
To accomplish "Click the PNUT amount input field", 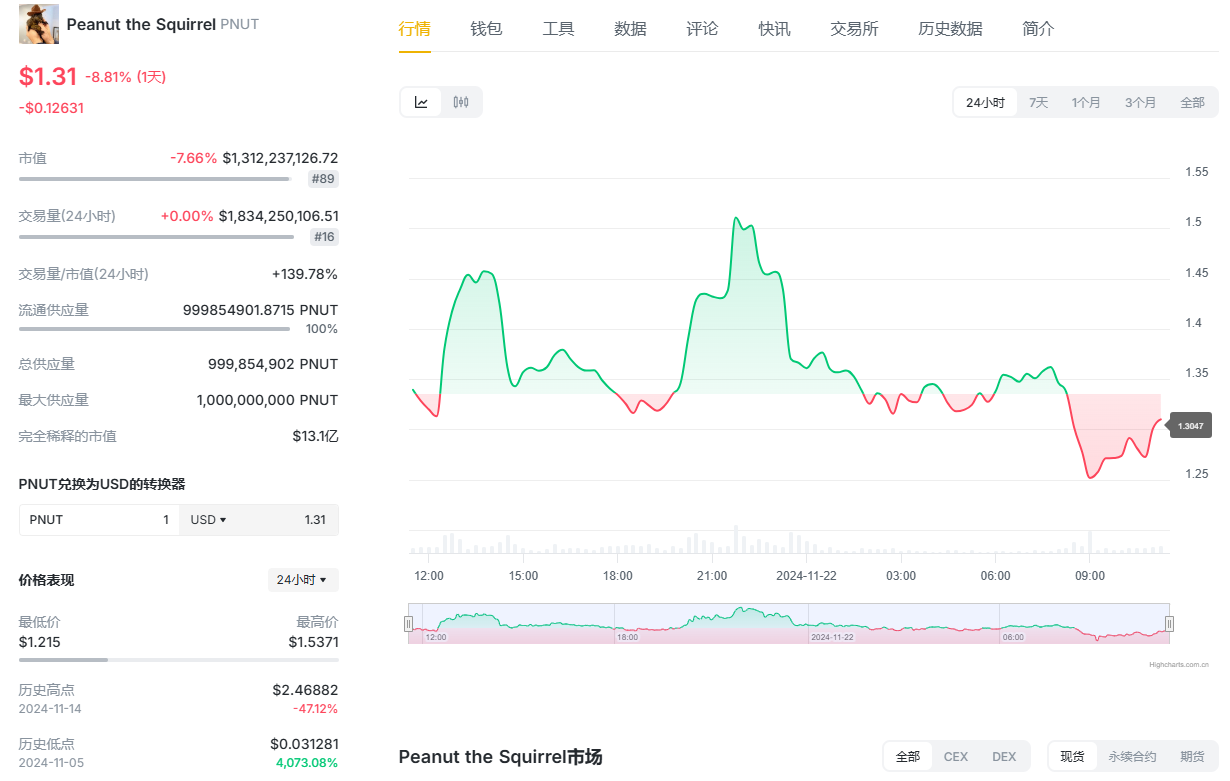I will (x=99, y=520).
